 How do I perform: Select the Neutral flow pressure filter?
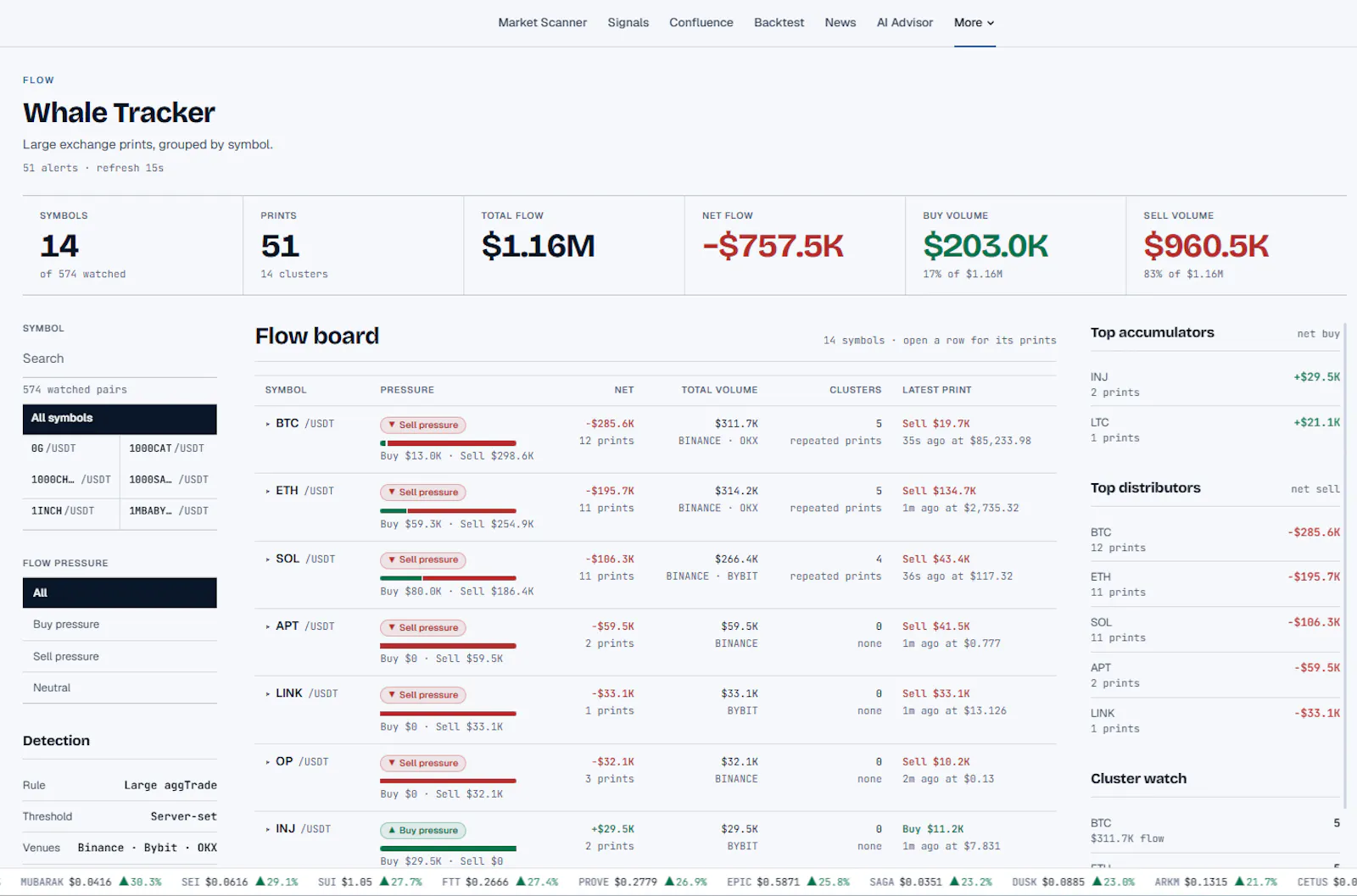click(x=120, y=687)
